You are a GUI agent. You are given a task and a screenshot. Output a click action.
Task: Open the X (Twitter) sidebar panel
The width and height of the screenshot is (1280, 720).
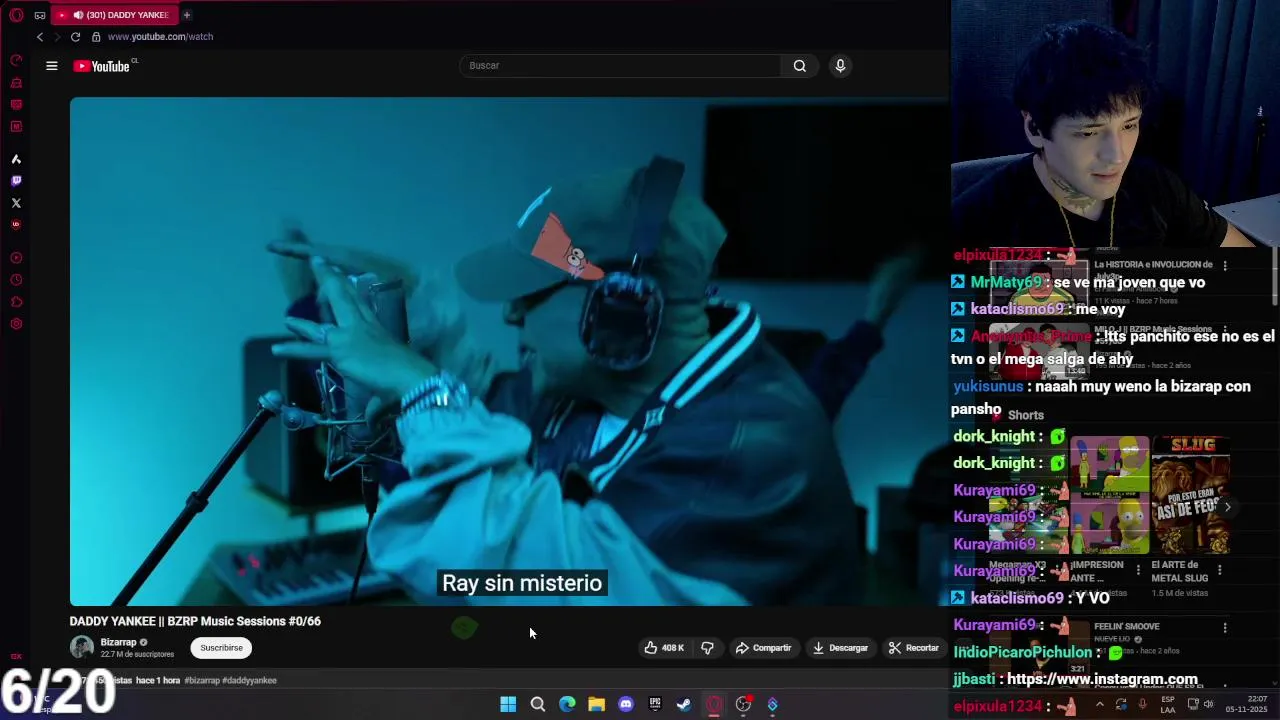(x=16, y=203)
